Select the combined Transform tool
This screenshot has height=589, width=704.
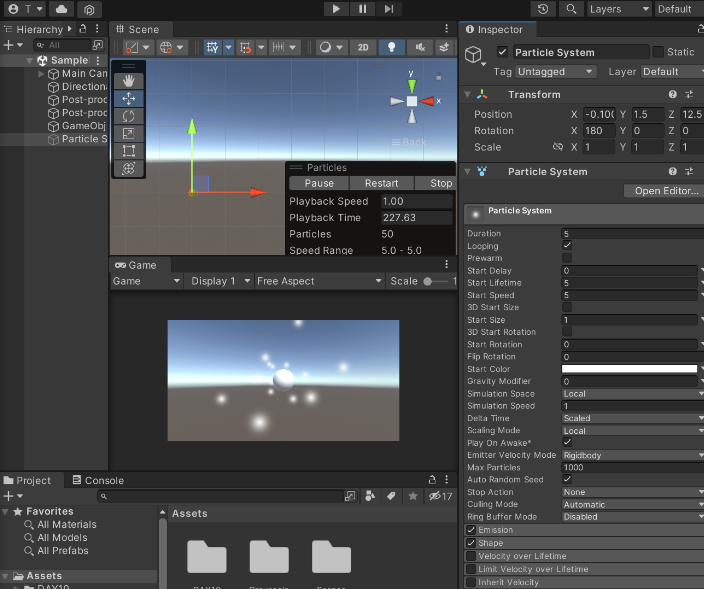click(128, 168)
